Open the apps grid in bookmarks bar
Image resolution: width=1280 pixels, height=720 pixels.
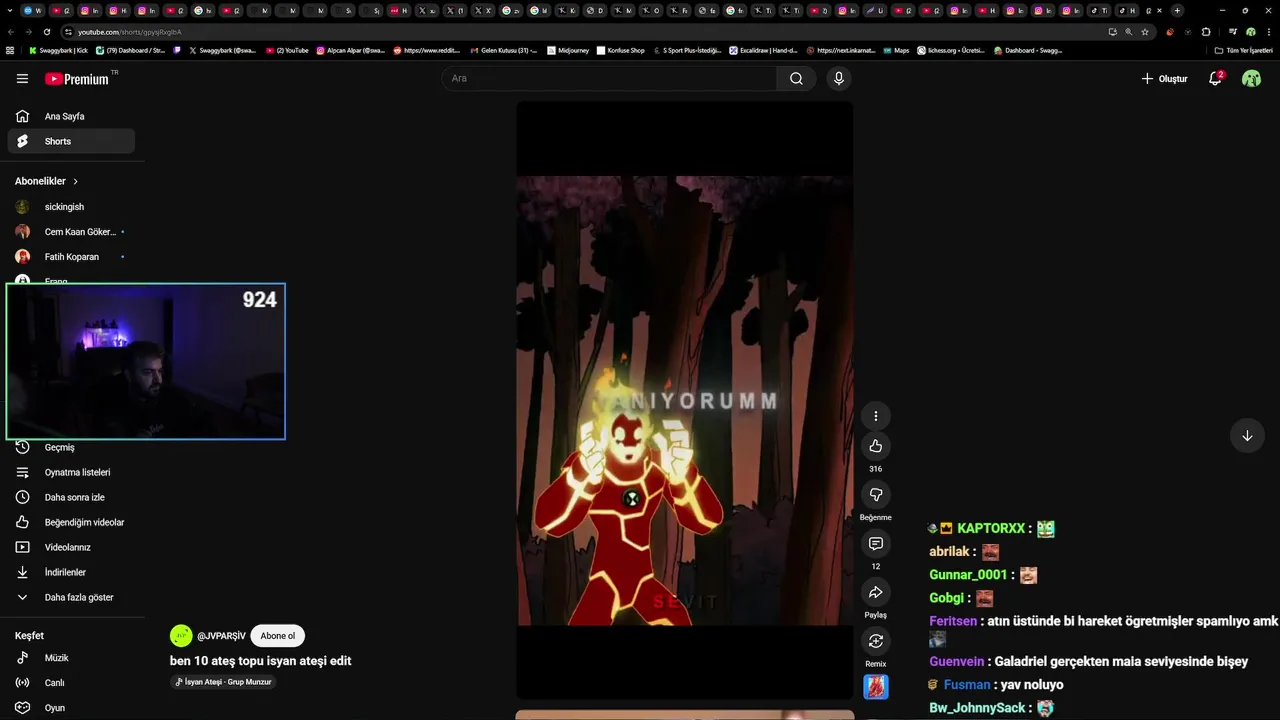pos(10,50)
